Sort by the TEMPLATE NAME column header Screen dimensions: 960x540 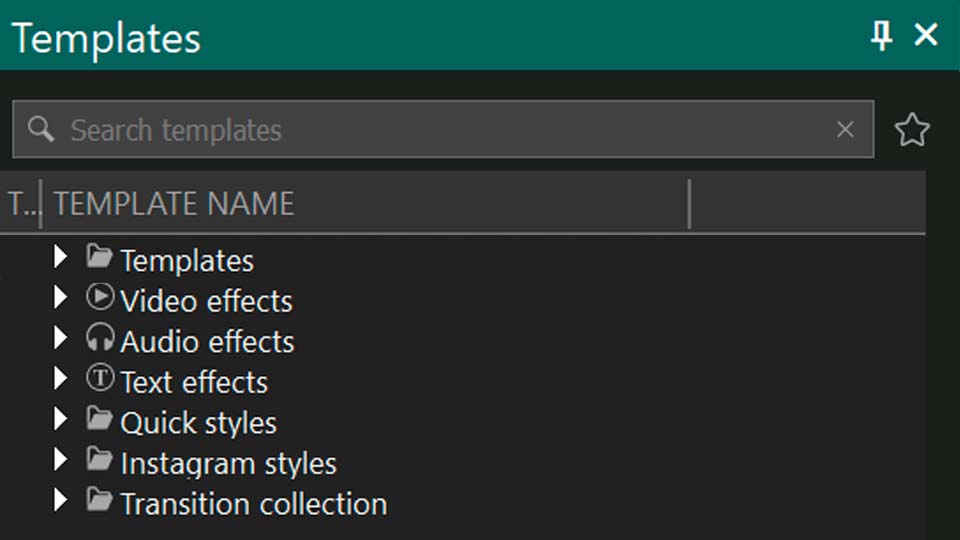coord(366,203)
